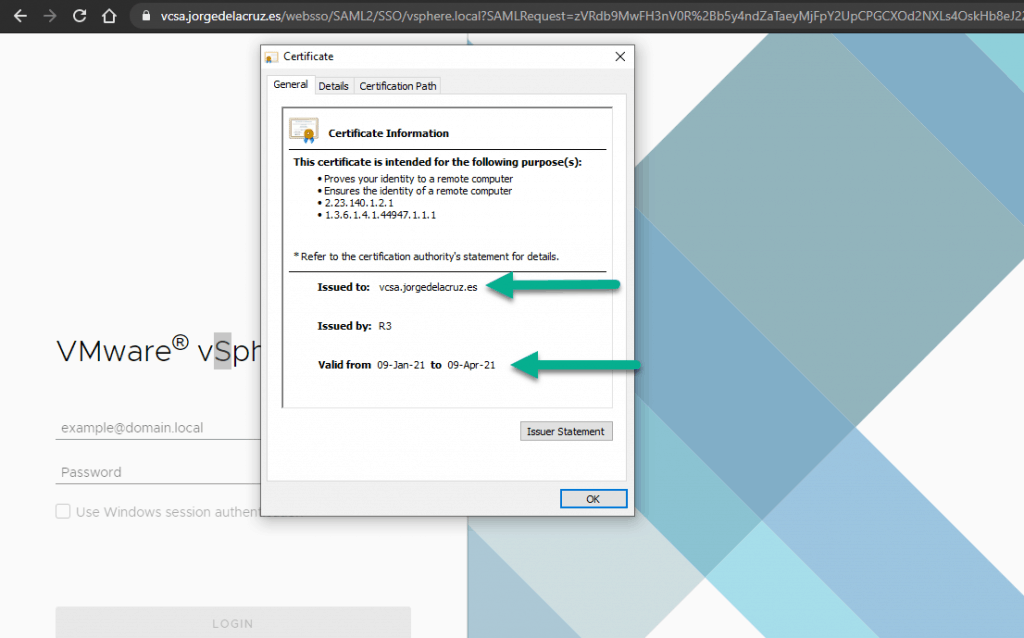
Task: Click OK in the Certificate dialog
Action: coord(593,499)
